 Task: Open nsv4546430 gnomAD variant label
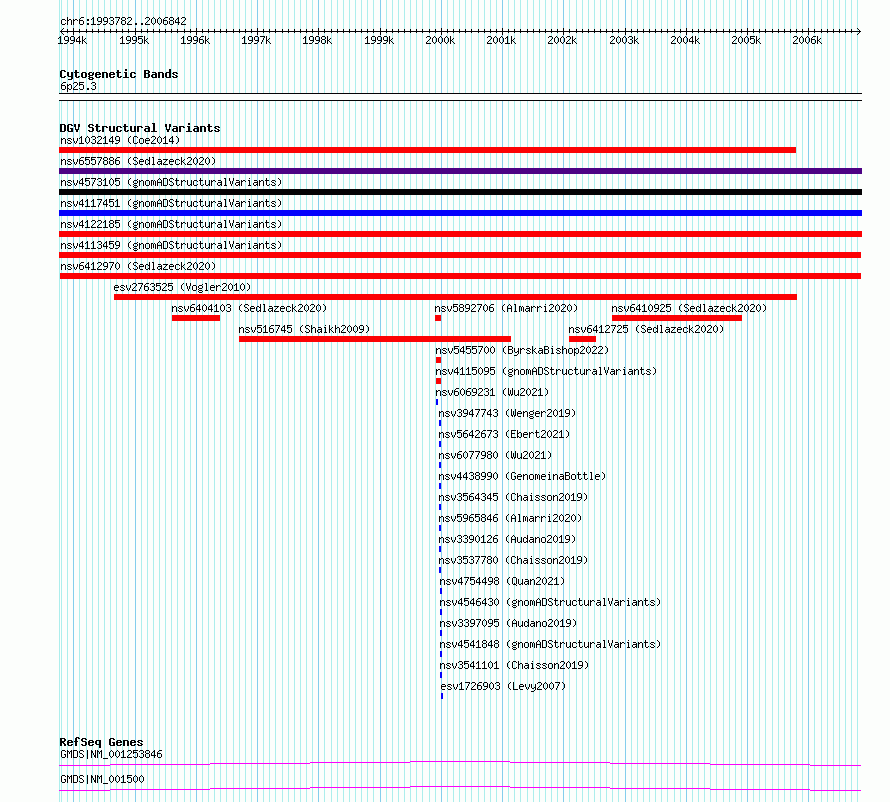click(550, 602)
